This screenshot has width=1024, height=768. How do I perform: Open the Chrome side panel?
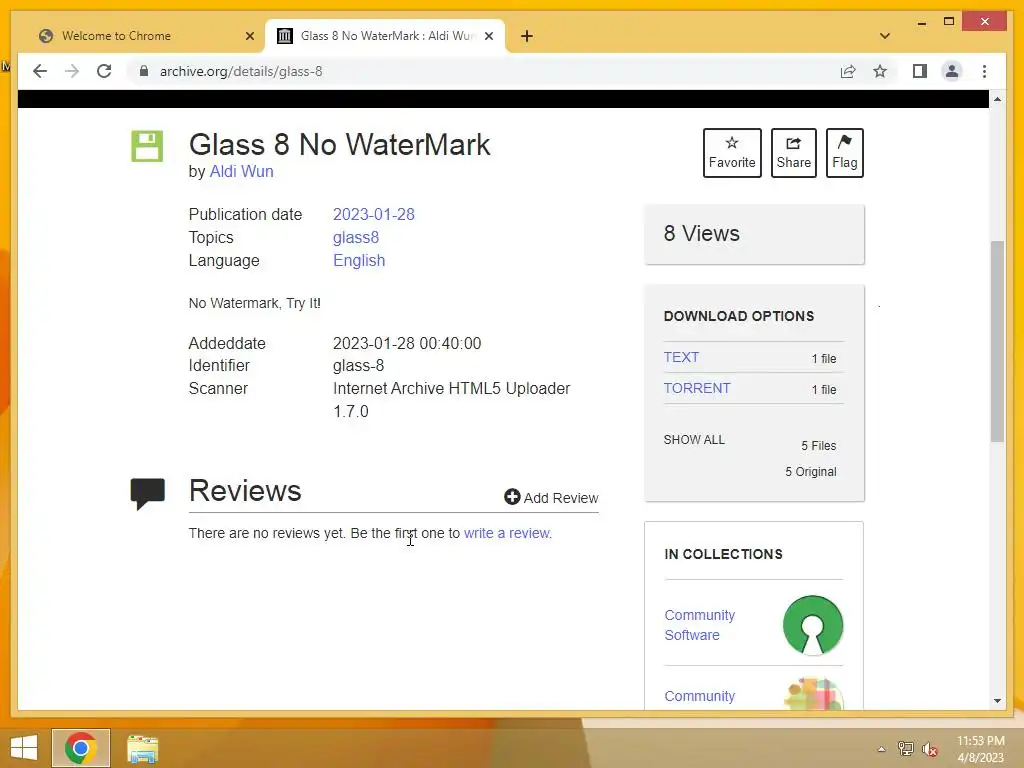[920, 71]
